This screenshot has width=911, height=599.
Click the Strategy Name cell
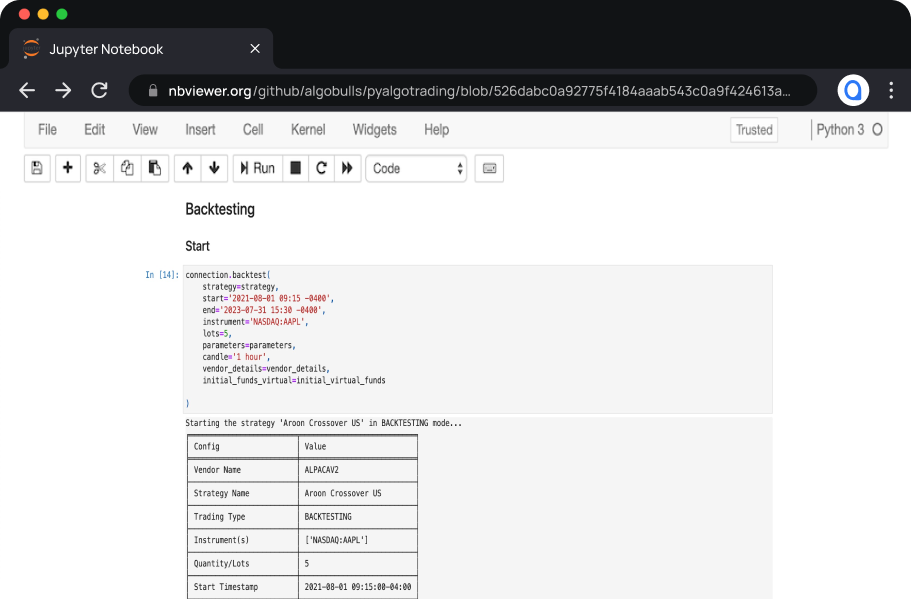click(243, 493)
